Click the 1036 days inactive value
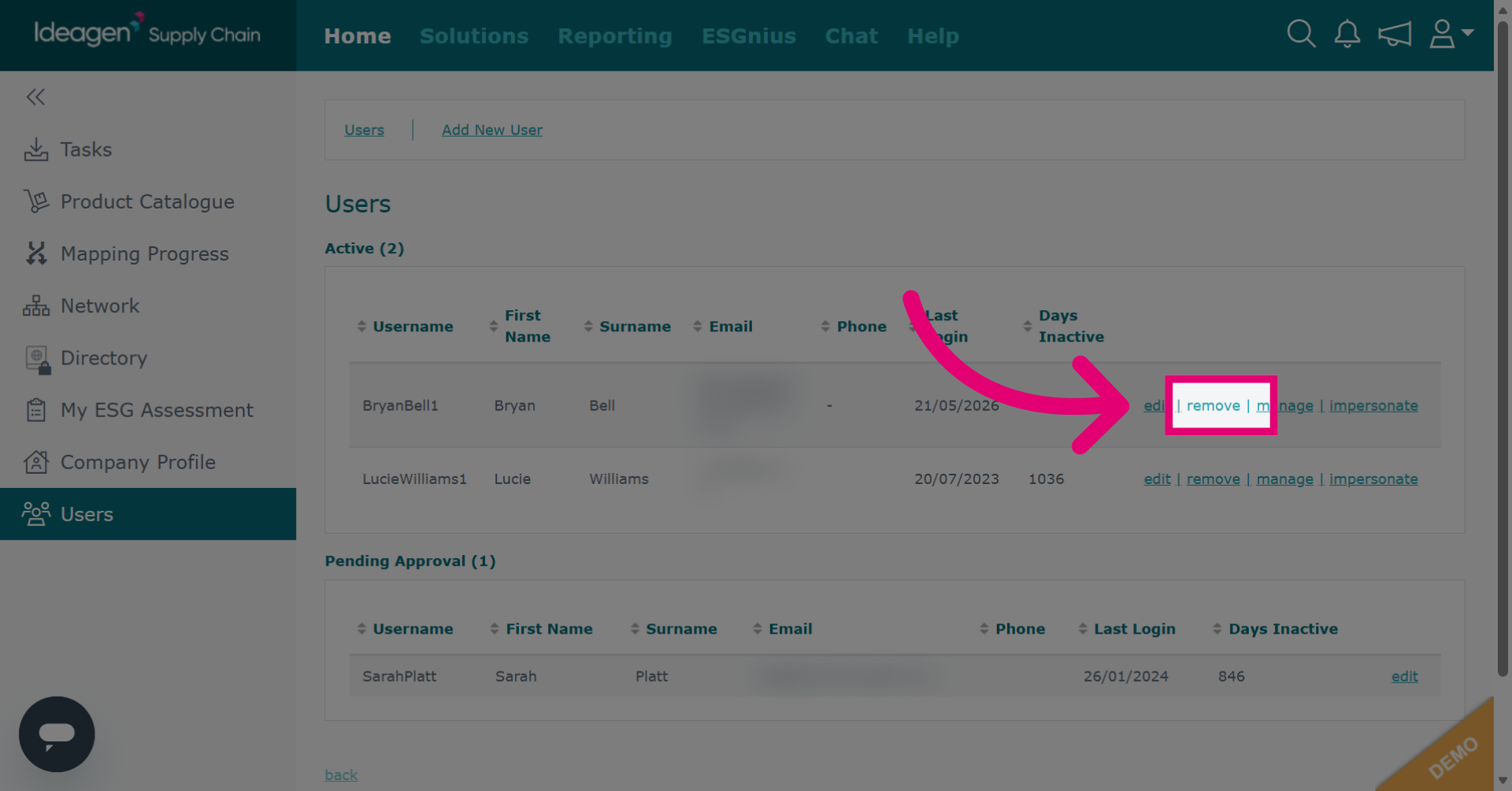The height and width of the screenshot is (791, 1512). pos(1046,479)
